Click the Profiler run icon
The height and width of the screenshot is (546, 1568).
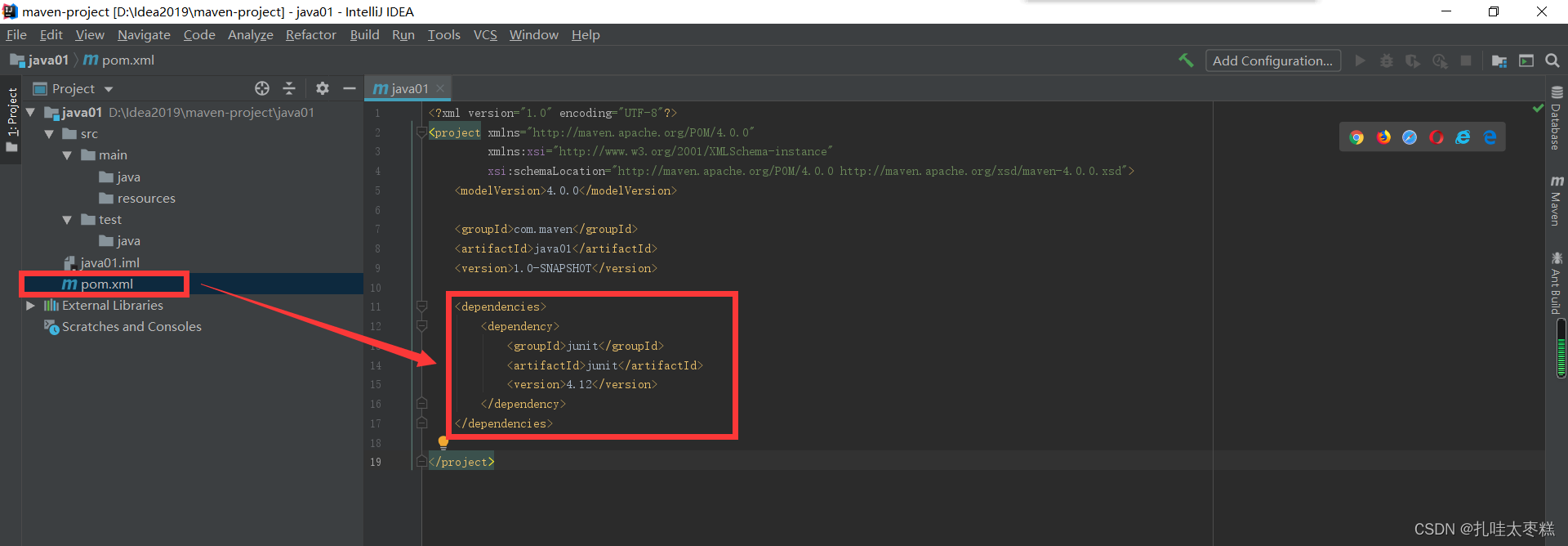coord(1440,60)
